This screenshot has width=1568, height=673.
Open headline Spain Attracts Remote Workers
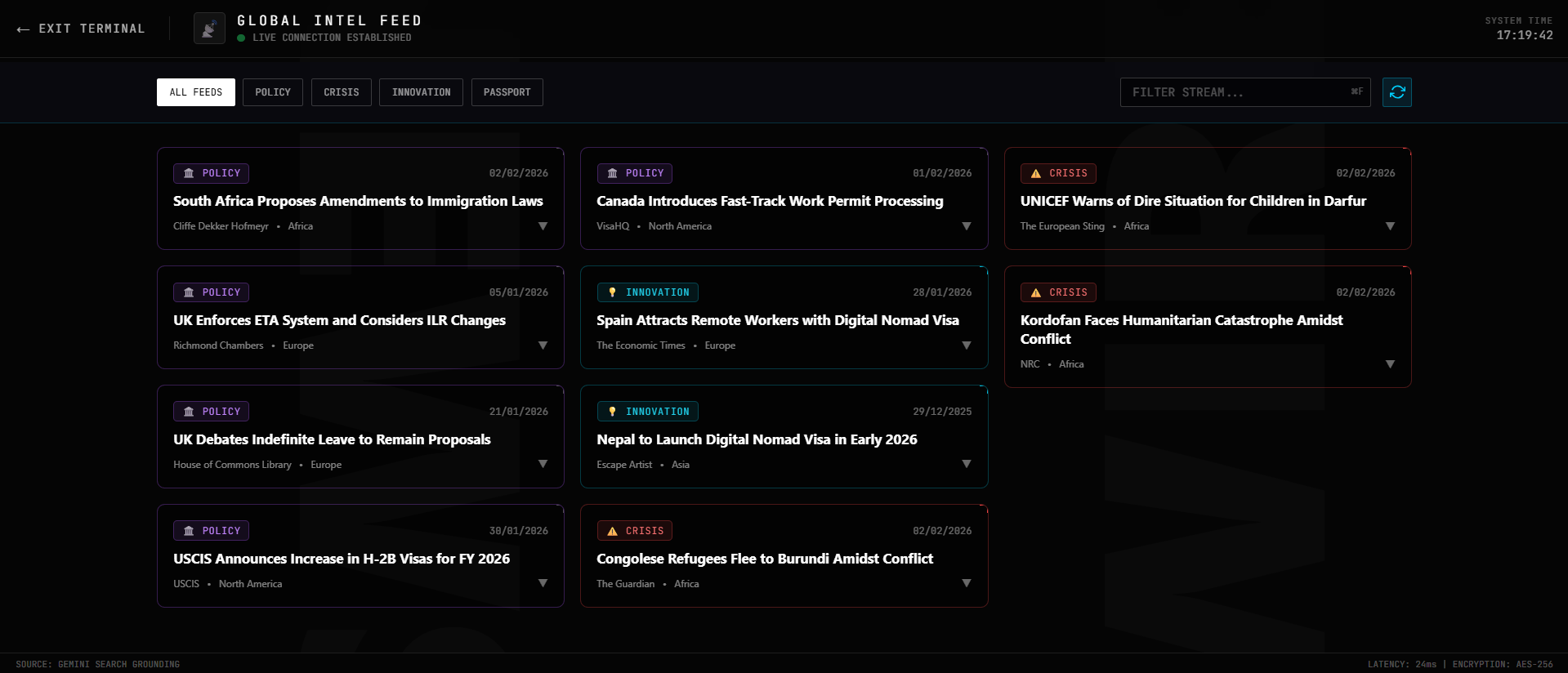pos(778,320)
